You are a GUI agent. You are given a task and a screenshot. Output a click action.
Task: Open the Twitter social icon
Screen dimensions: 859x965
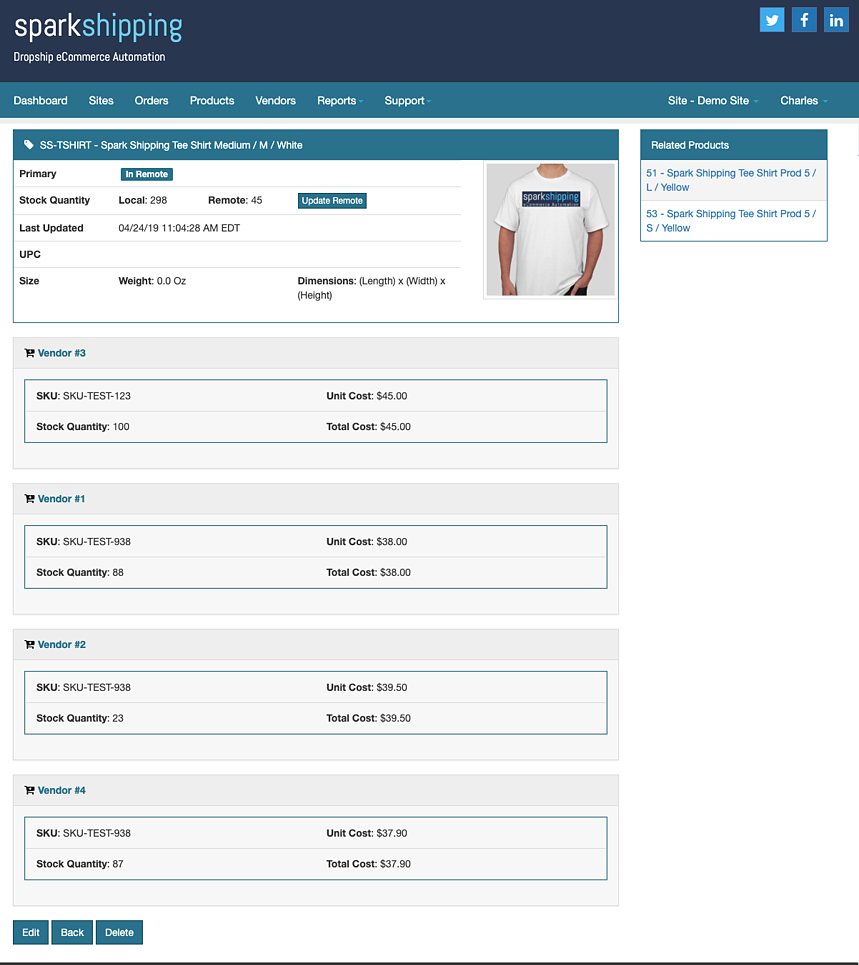pyautogui.click(x=771, y=20)
